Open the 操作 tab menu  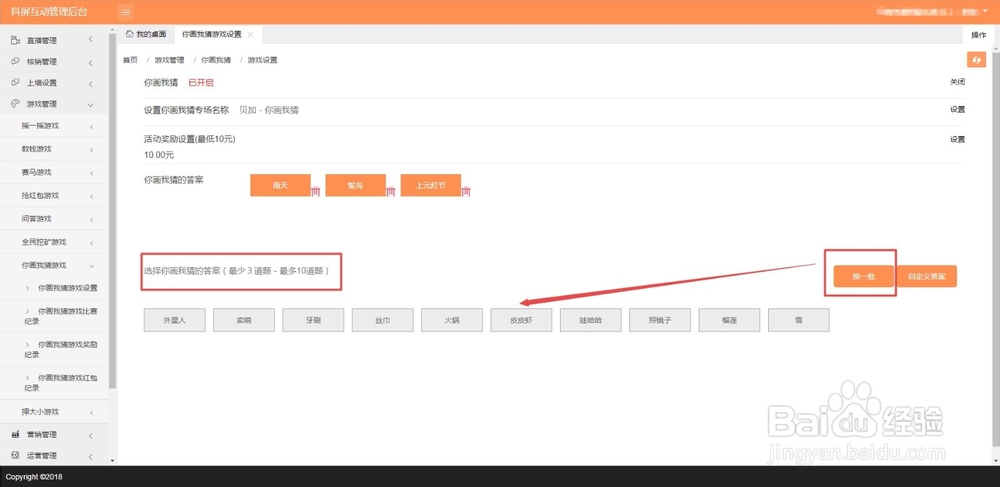tap(978, 35)
